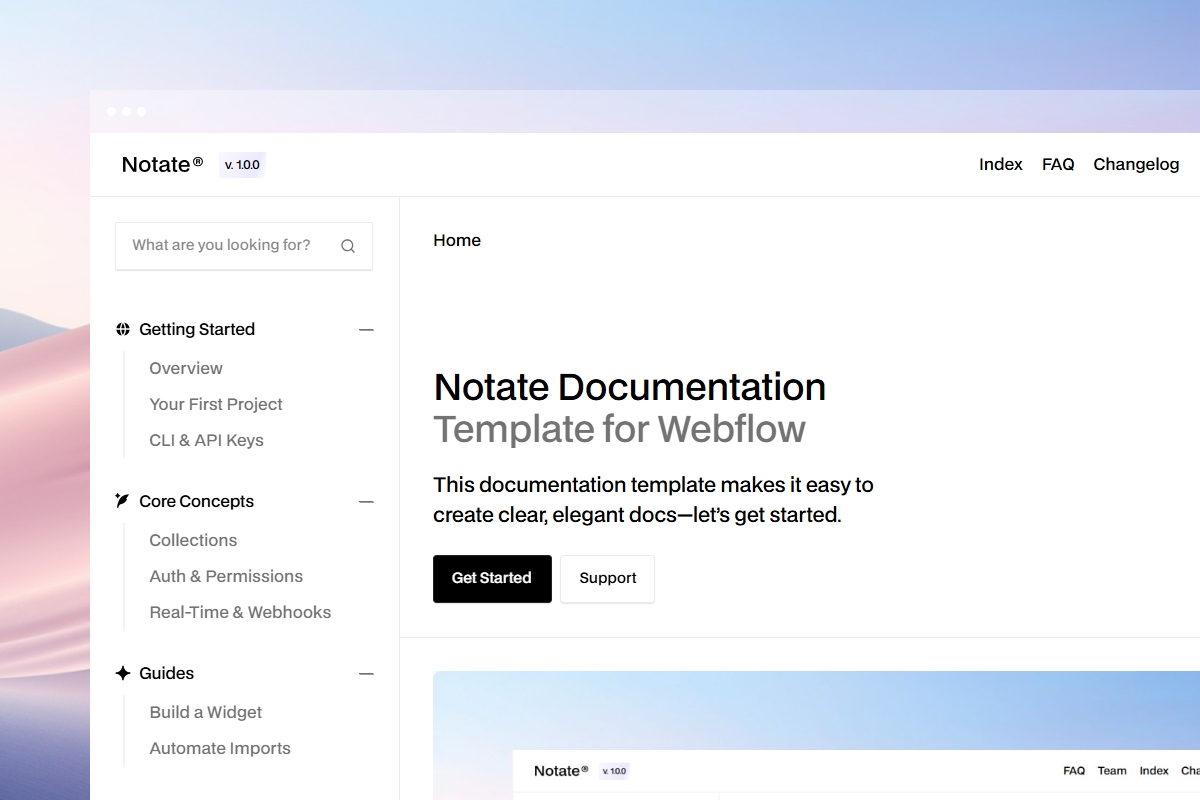The image size is (1200, 800).
Task: Click the Home breadcrumb
Action: [x=457, y=240]
